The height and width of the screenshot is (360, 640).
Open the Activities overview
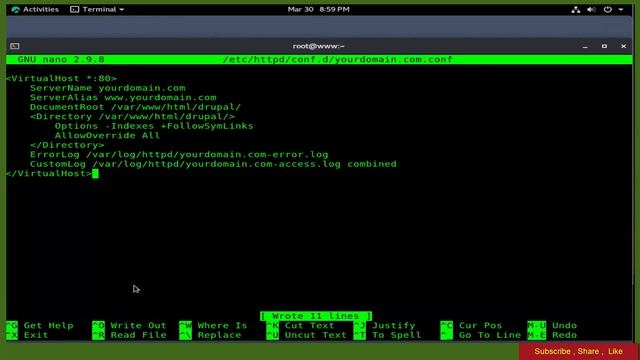point(35,9)
